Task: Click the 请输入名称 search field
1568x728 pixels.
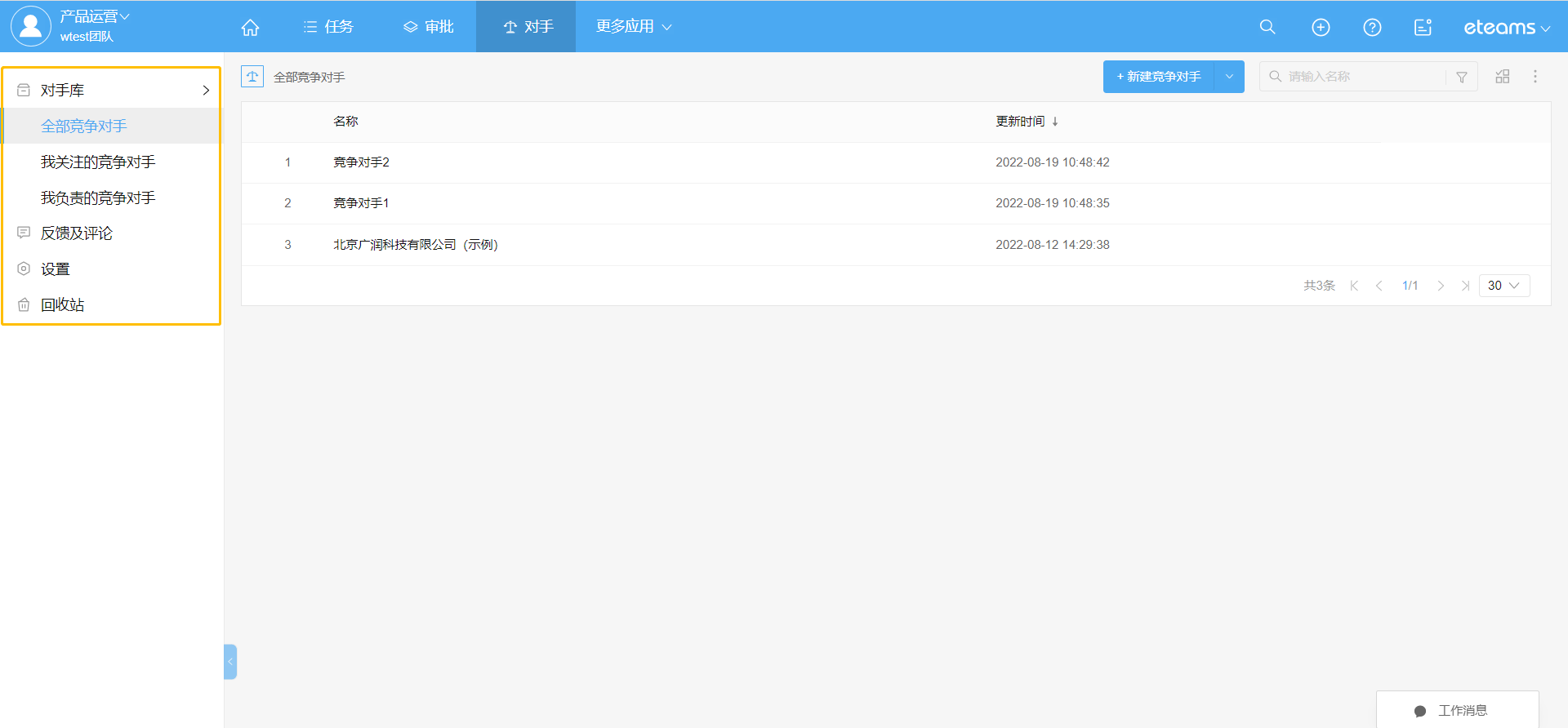Action: (x=1361, y=77)
